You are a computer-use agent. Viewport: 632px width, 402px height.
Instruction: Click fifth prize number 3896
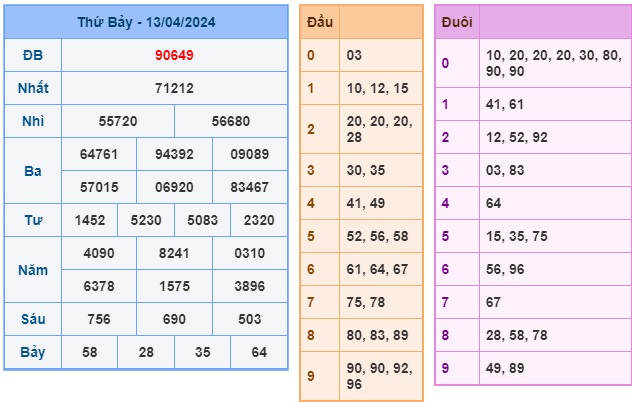[x=249, y=286]
